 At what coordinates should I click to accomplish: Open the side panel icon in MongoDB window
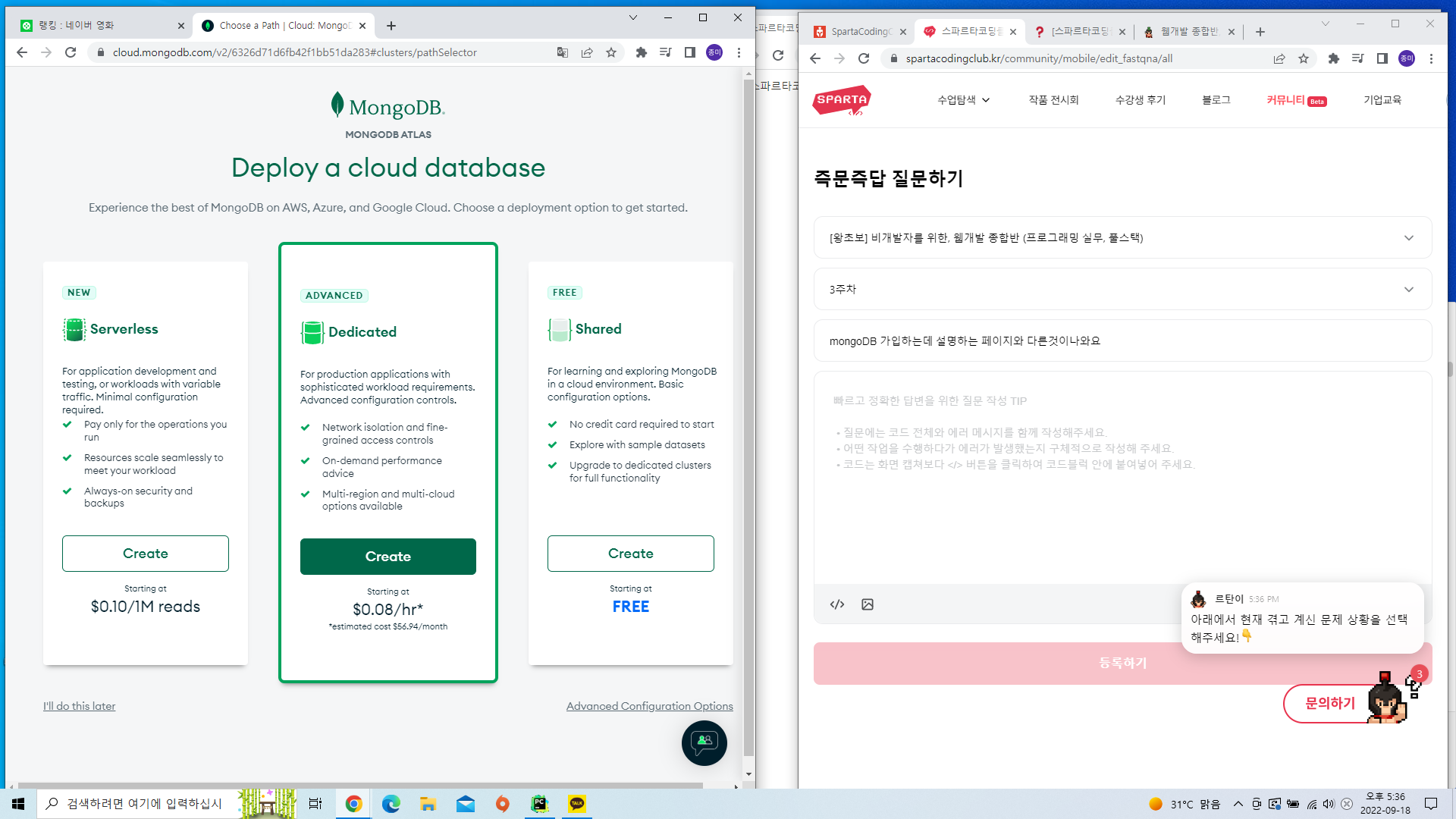(690, 52)
